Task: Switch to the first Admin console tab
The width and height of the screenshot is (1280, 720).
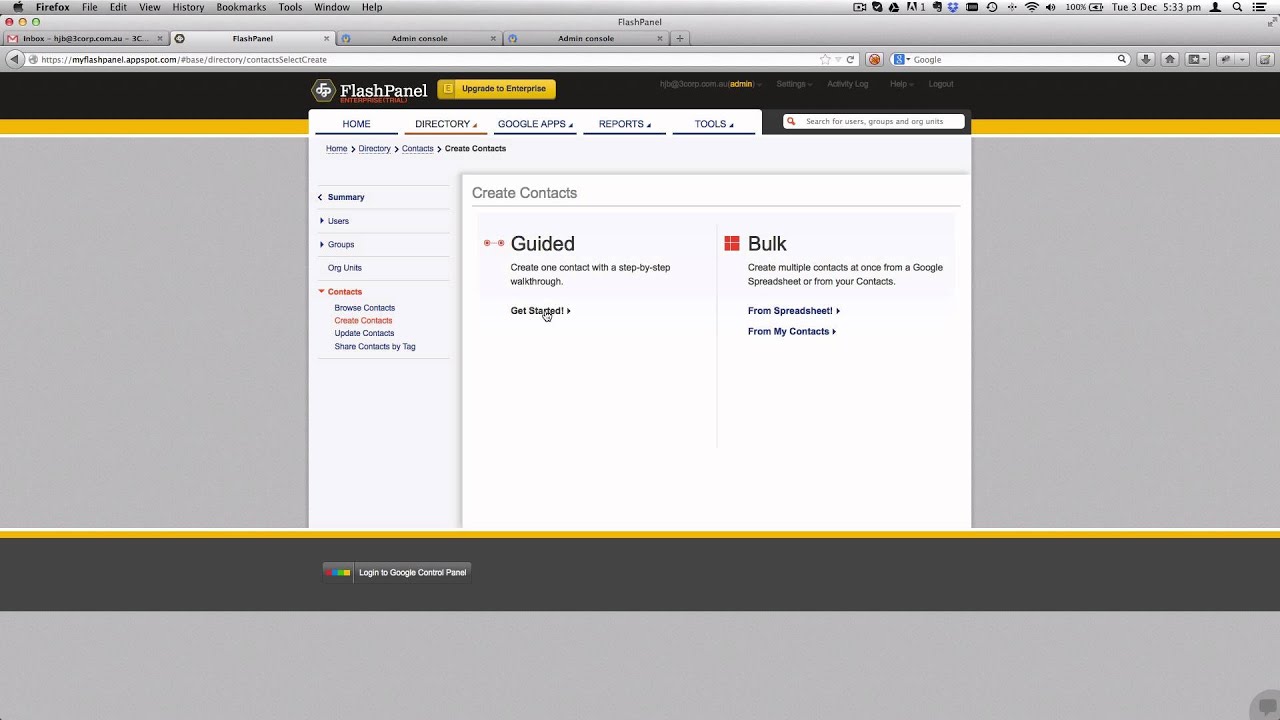Action: (x=419, y=38)
